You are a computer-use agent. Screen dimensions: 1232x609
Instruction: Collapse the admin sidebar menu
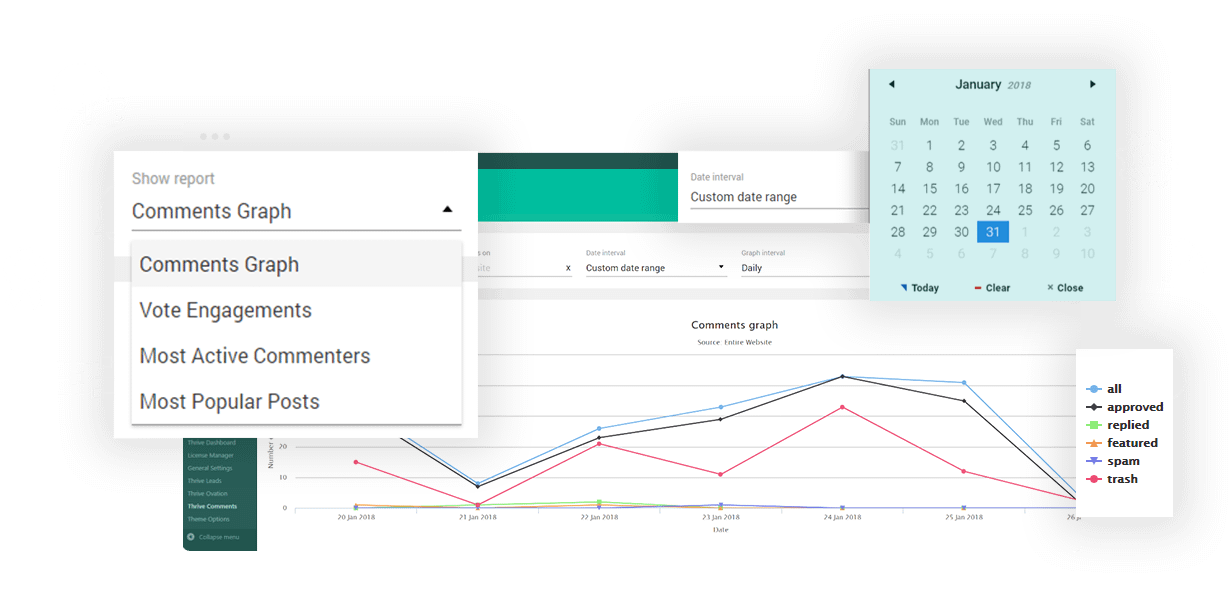coord(218,536)
